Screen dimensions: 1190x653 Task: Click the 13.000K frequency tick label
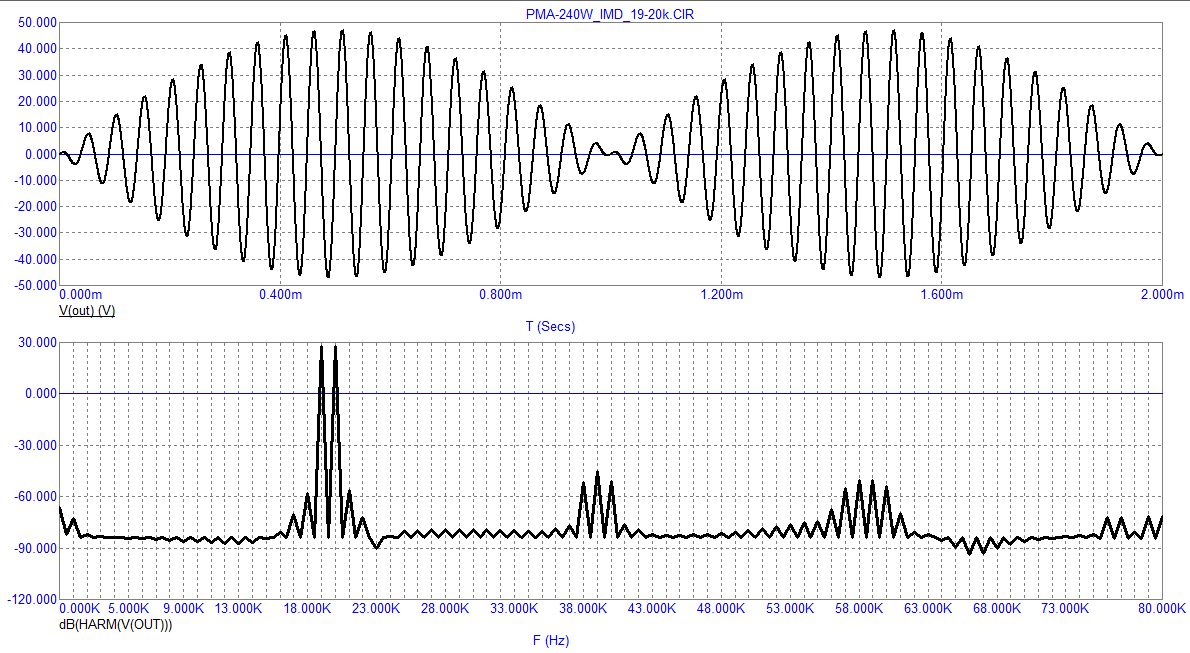click(x=238, y=609)
